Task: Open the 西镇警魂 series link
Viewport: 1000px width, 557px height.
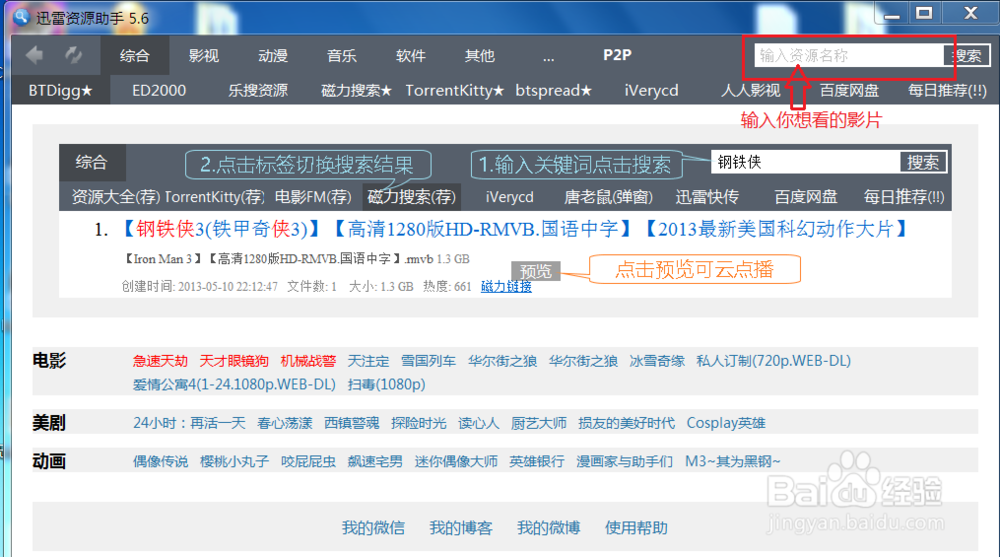Action: (352, 423)
